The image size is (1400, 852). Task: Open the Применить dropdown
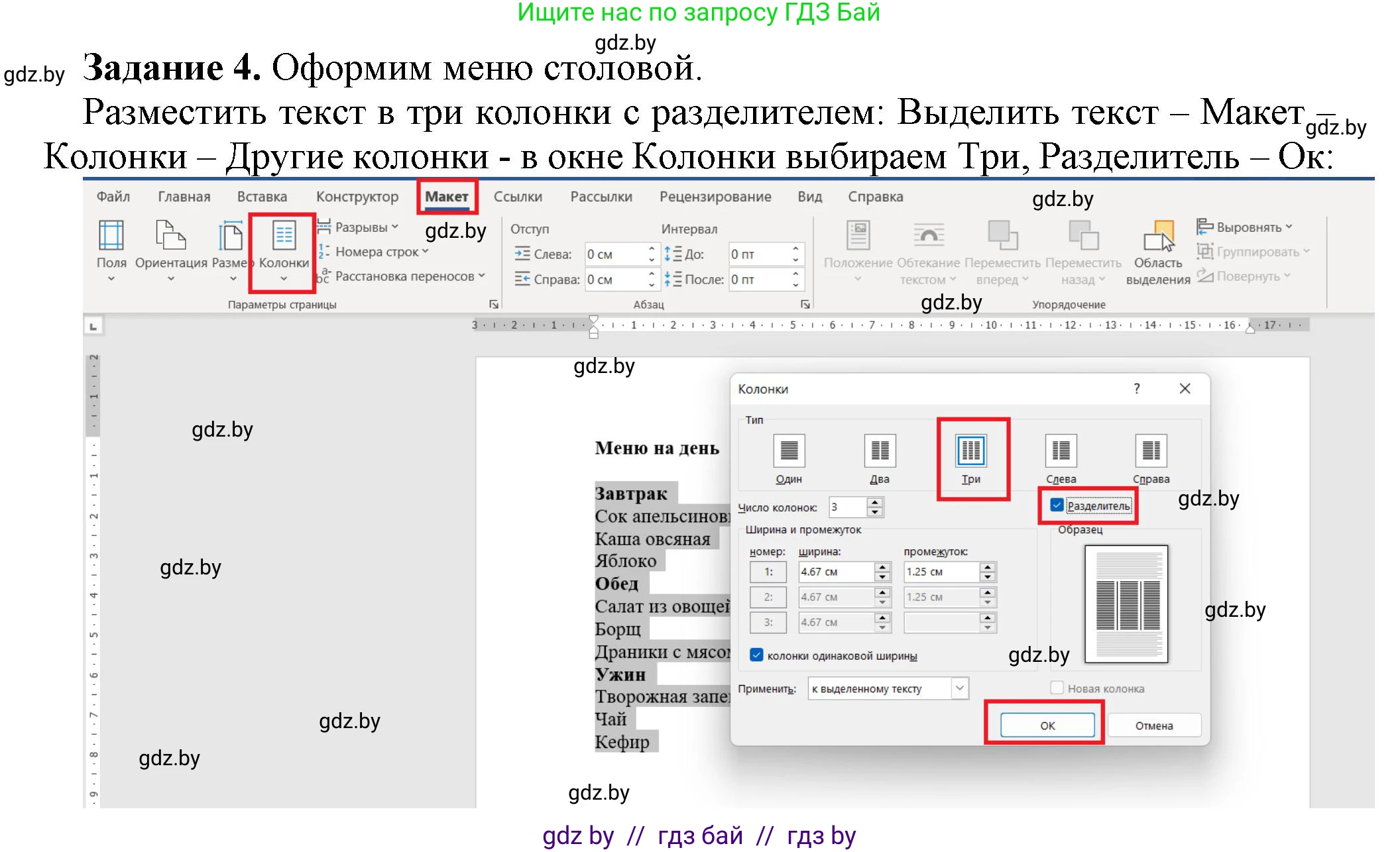[x=959, y=688]
